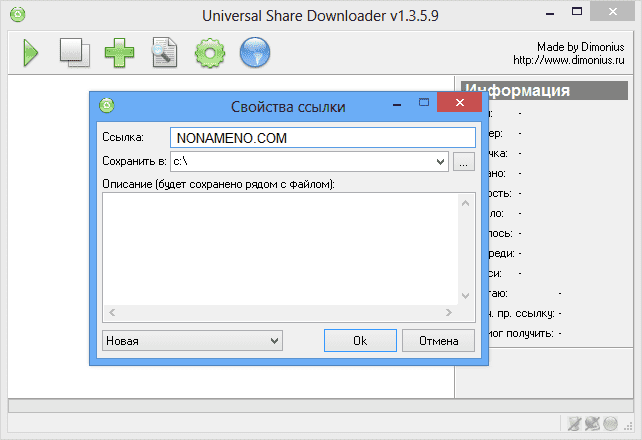The width and height of the screenshot is (642, 440).
Task: Click the round gray status bar icon
Action: (610, 424)
